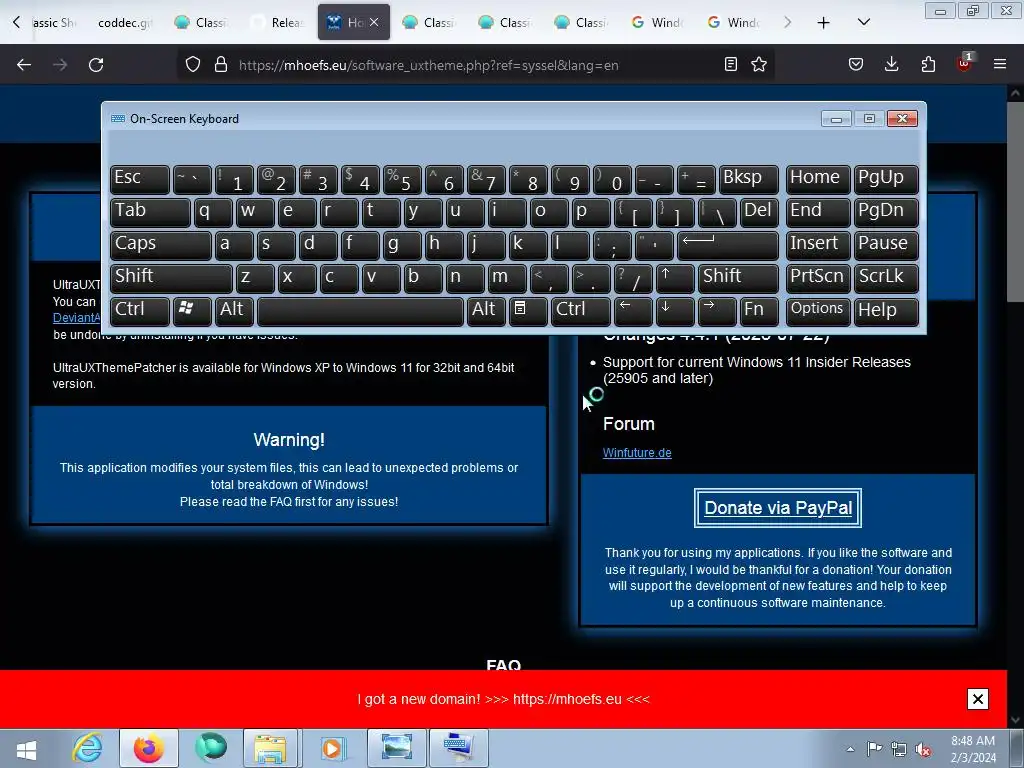Switch to the Releases tab
1024x768 pixels.
pos(278,22)
